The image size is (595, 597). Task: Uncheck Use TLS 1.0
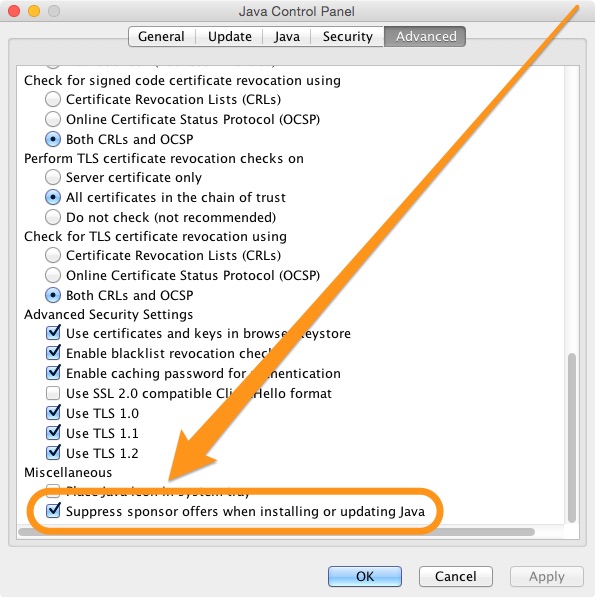pyautogui.click(x=53, y=413)
